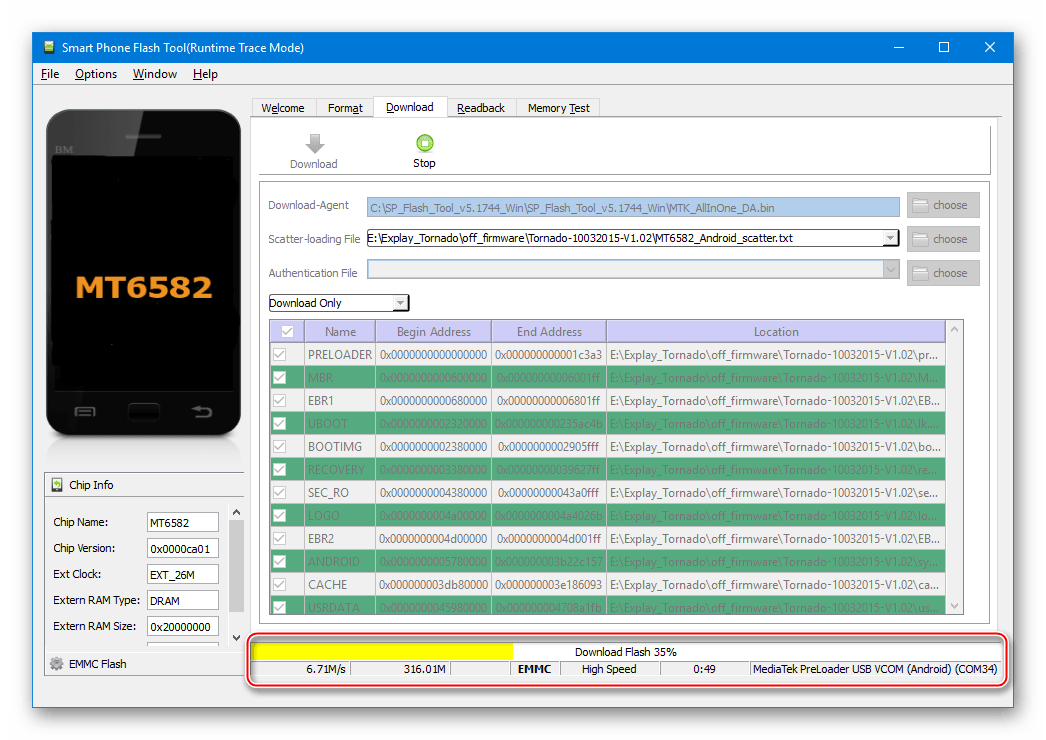
Task: Click the Chip Name MT6582 field
Action: point(183,523)
